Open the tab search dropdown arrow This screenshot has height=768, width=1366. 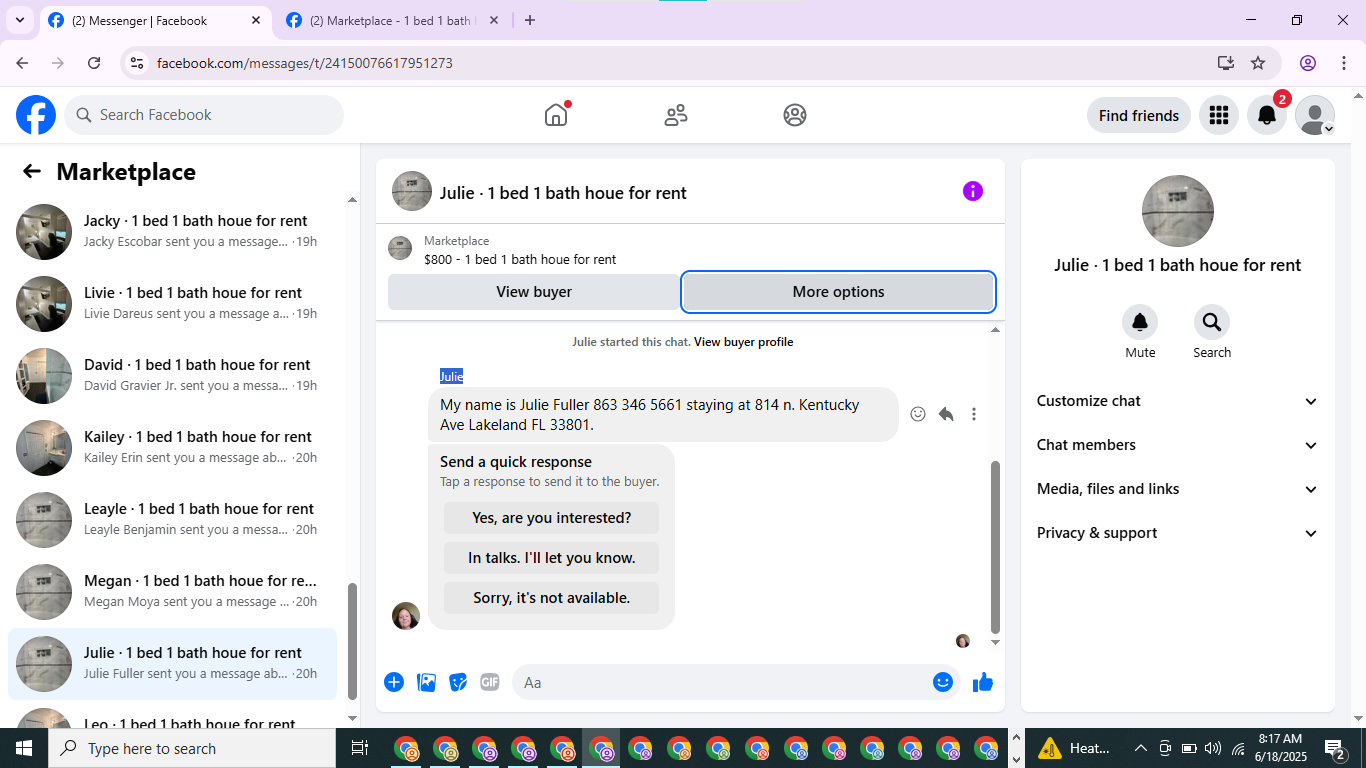(x=19, y=20)
